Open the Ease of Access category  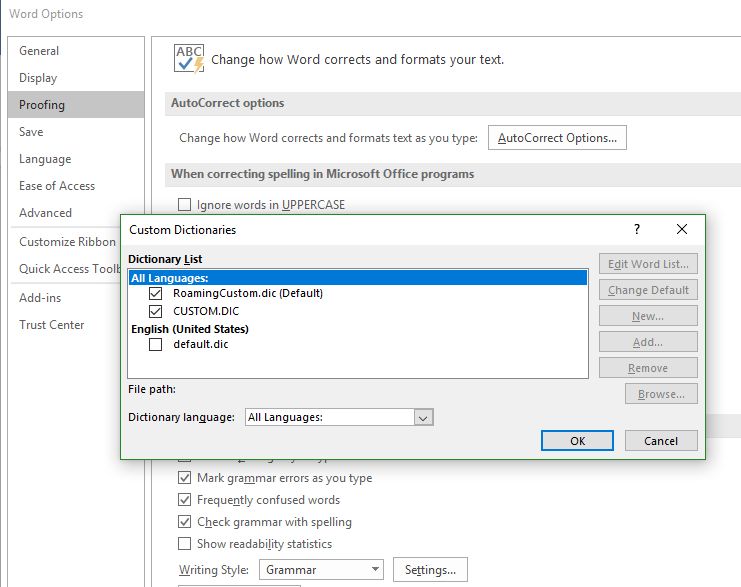tap(76, 186)
